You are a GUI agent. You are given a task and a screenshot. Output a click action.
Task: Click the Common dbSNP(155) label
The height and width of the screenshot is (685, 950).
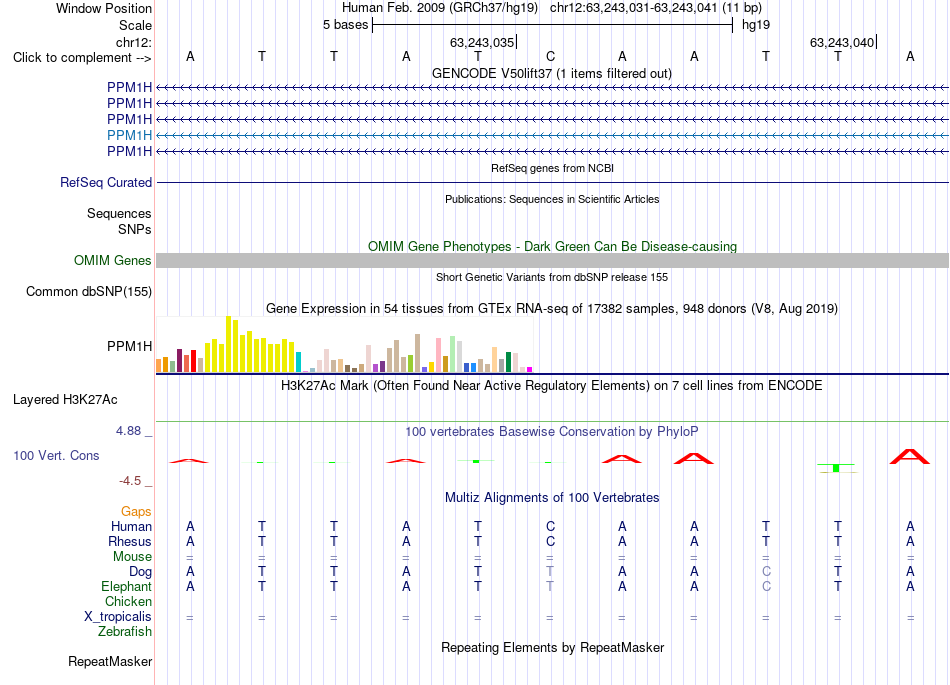tap(88, 291)
